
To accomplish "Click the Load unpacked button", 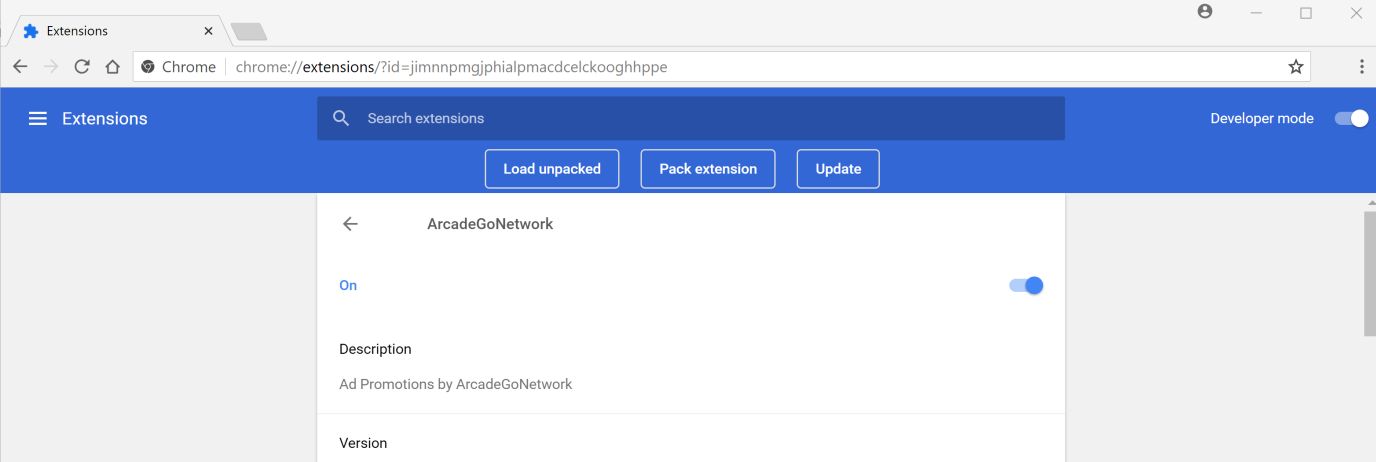I will [552, 169].
